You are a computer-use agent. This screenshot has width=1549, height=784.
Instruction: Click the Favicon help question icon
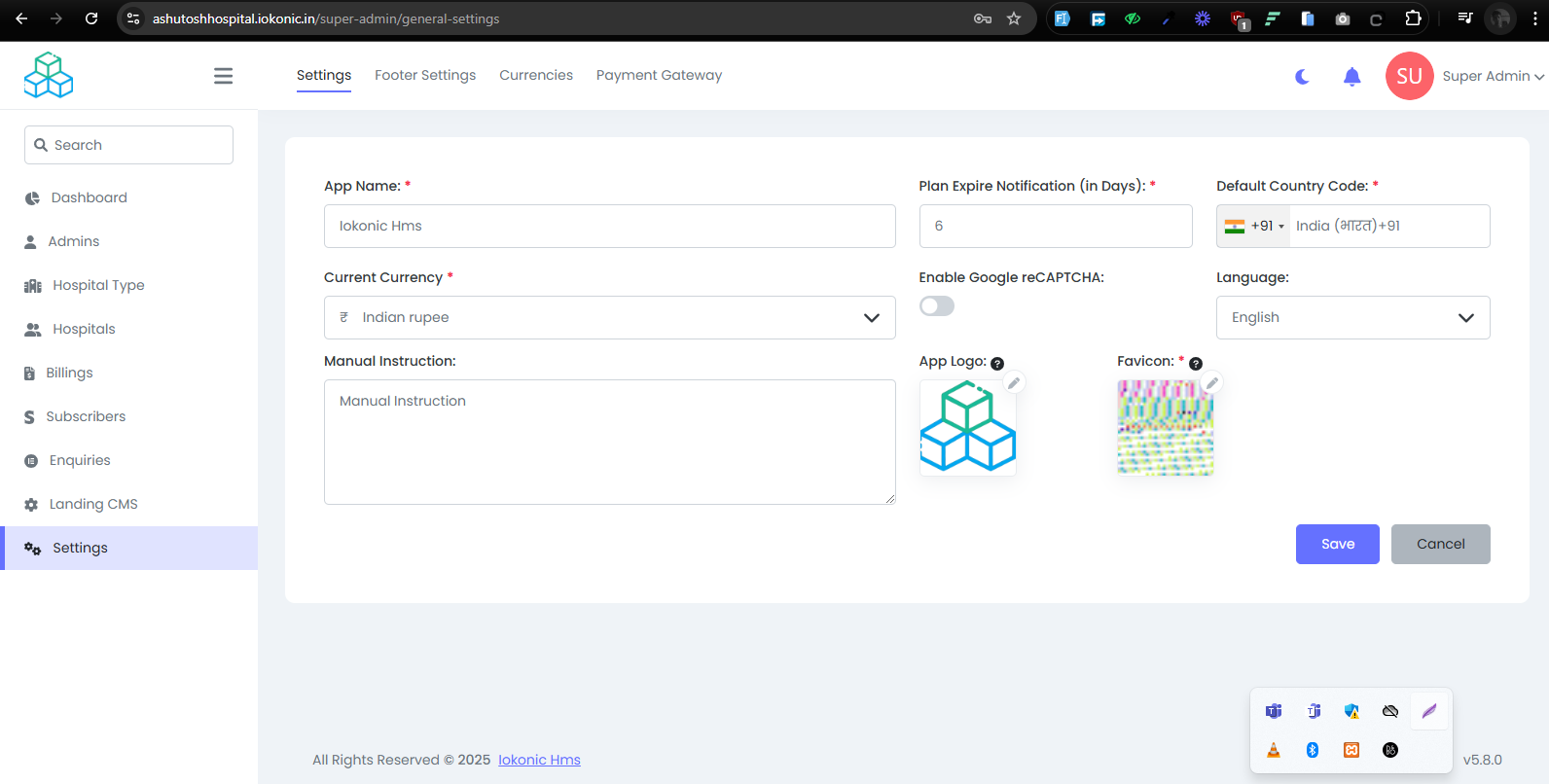point(1196,364)
